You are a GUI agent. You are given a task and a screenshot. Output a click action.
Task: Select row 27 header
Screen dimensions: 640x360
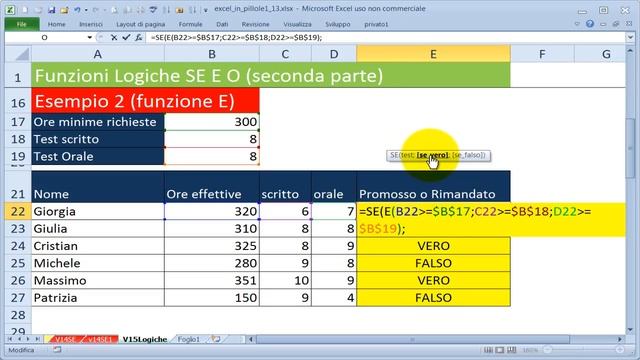[x=18, y=298]
